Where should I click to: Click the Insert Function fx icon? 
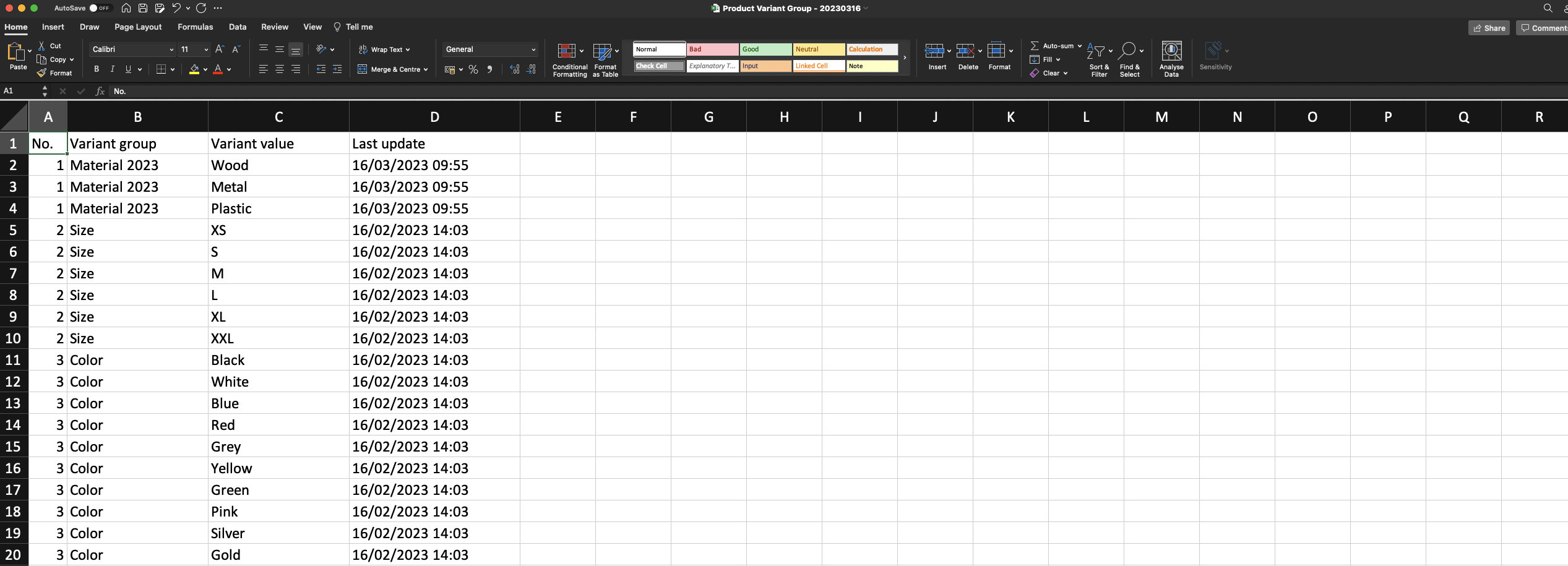click(x=100, y=91)
